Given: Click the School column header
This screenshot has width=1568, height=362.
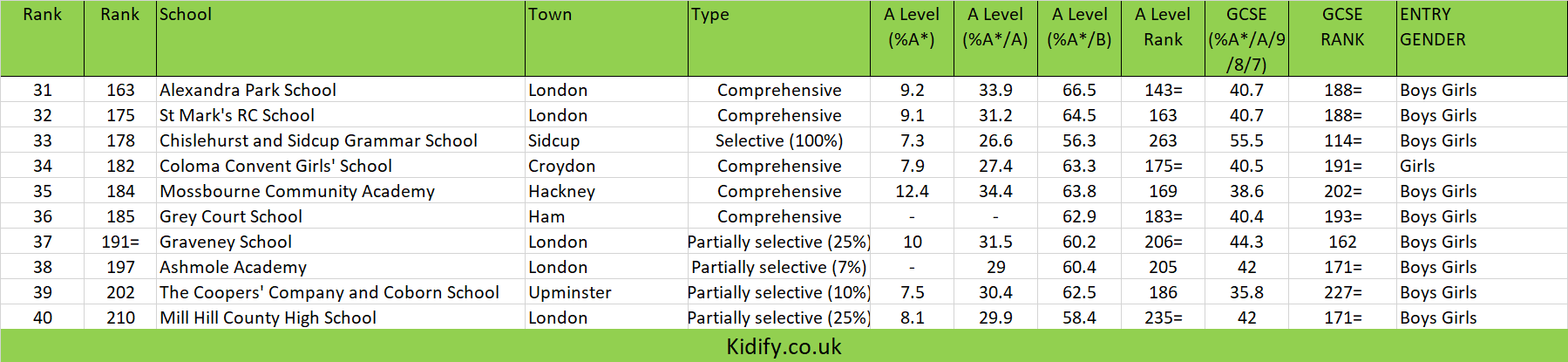Looking at the screenshot, I should [341, 39].
